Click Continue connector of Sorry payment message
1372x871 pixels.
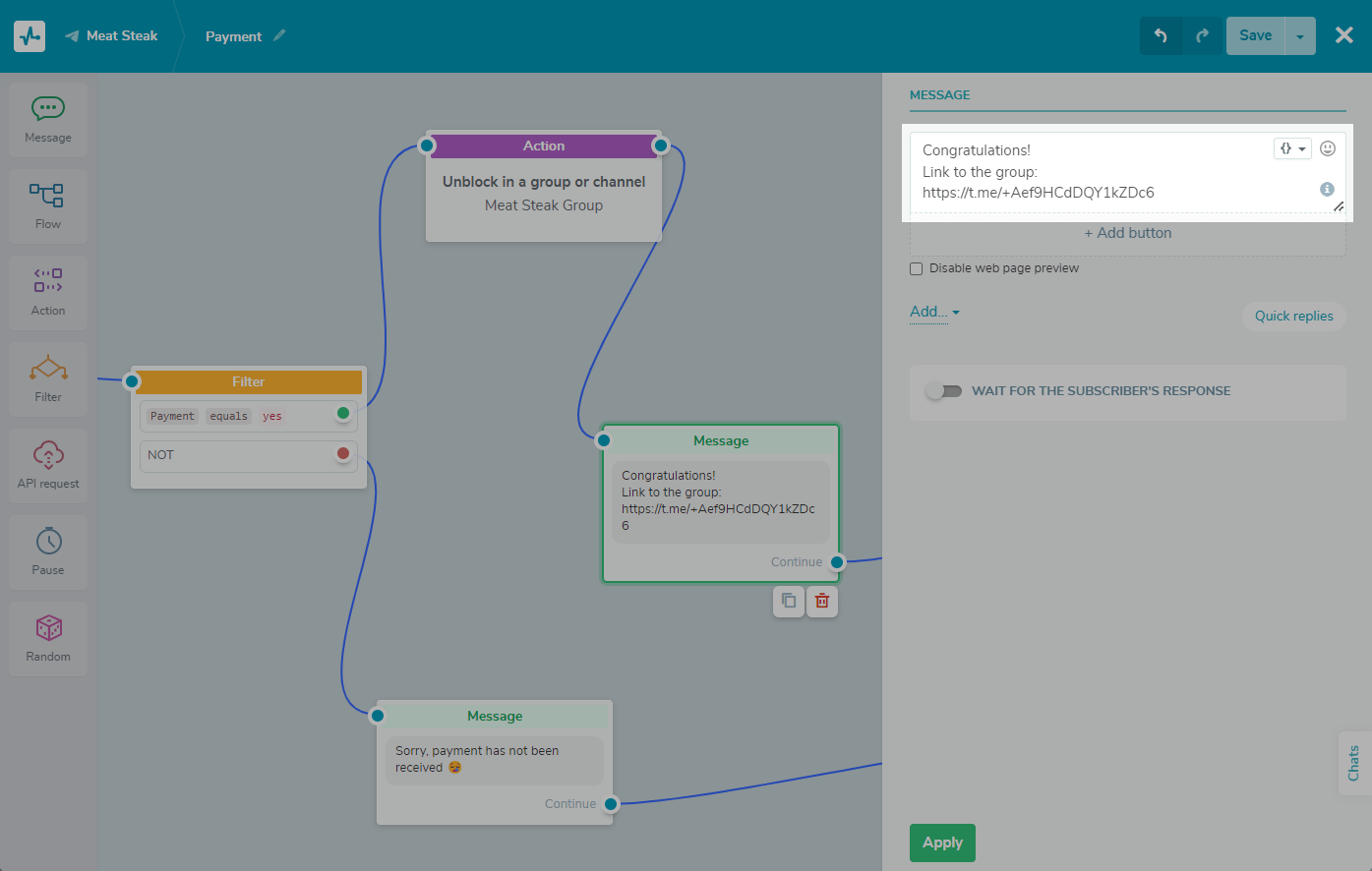(x=611, y=804)
